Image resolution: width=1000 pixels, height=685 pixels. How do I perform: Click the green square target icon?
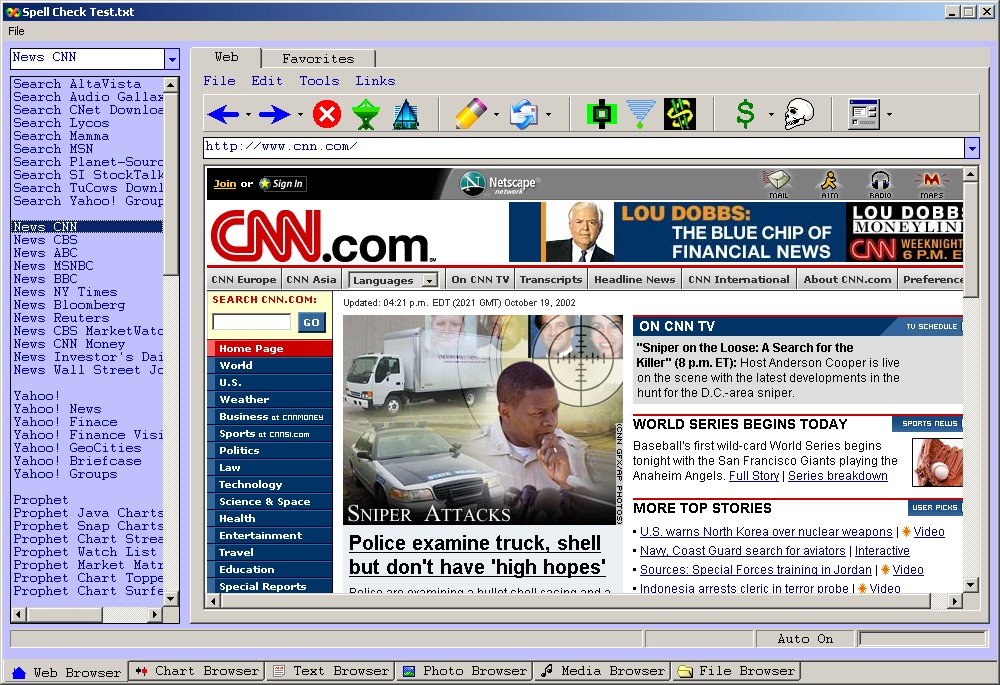(602, 115)
